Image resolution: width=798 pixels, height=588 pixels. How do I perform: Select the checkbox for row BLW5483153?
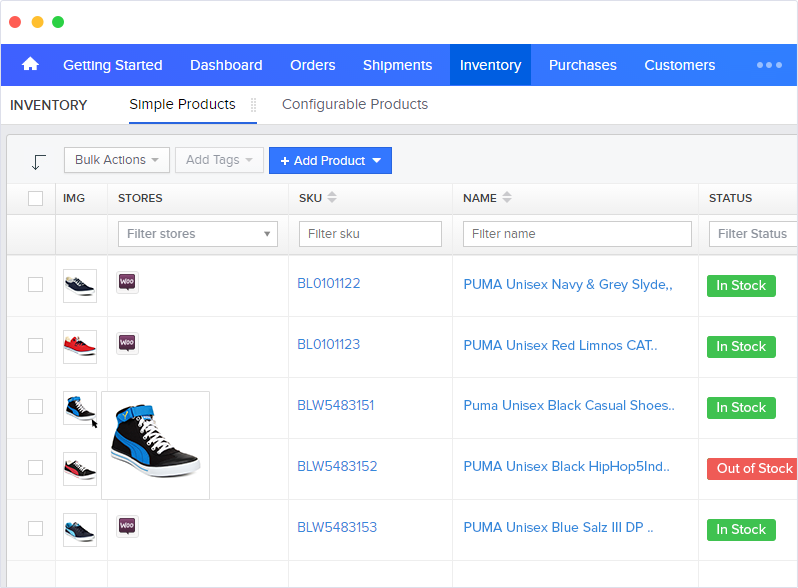[36, 529]
